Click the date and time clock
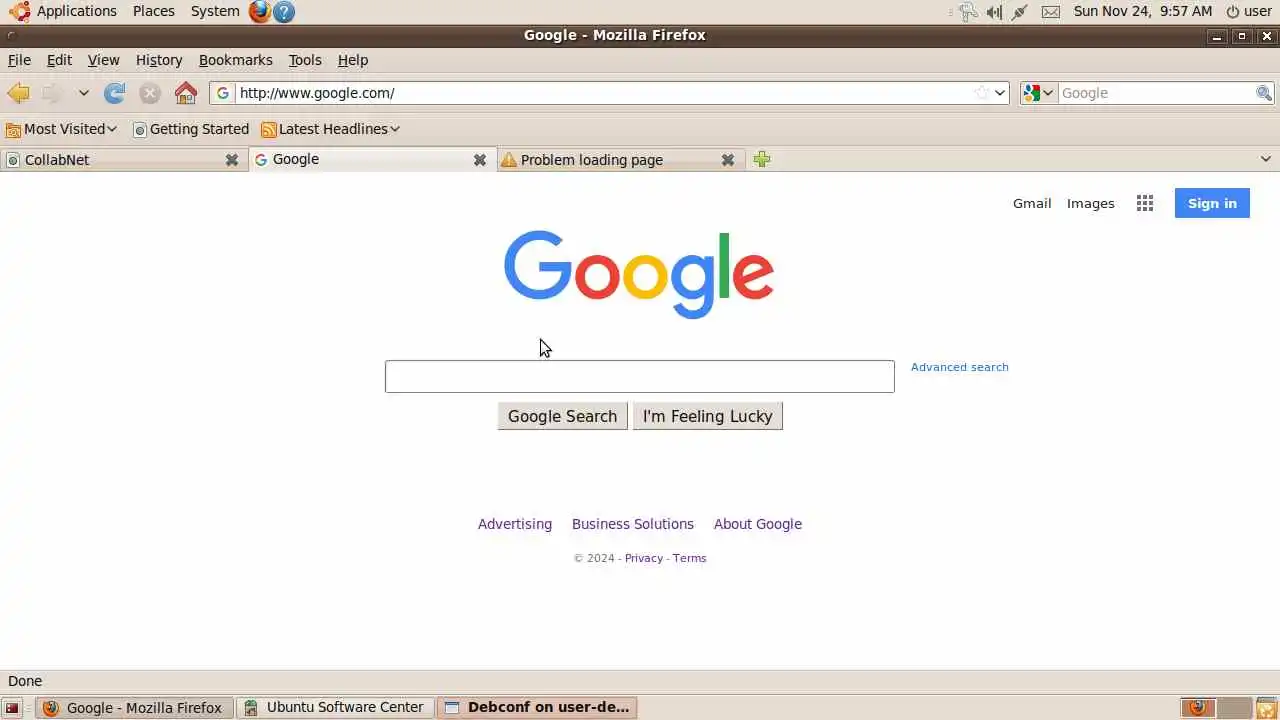The height and width of the screenshot is (720, 1280). pyautogui.click(x=1142, y=11)
